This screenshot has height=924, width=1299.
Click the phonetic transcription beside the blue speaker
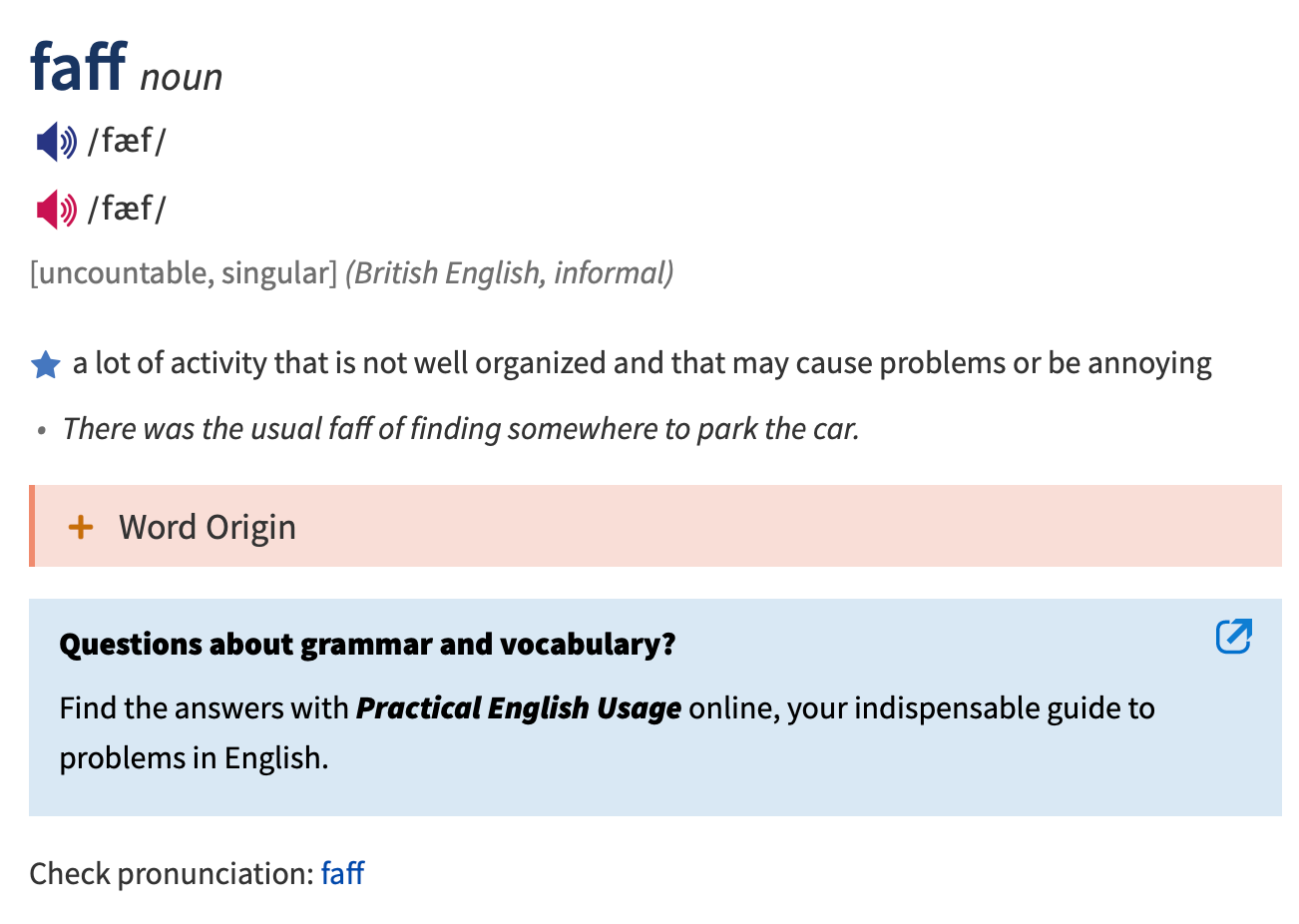click(127, 142)
